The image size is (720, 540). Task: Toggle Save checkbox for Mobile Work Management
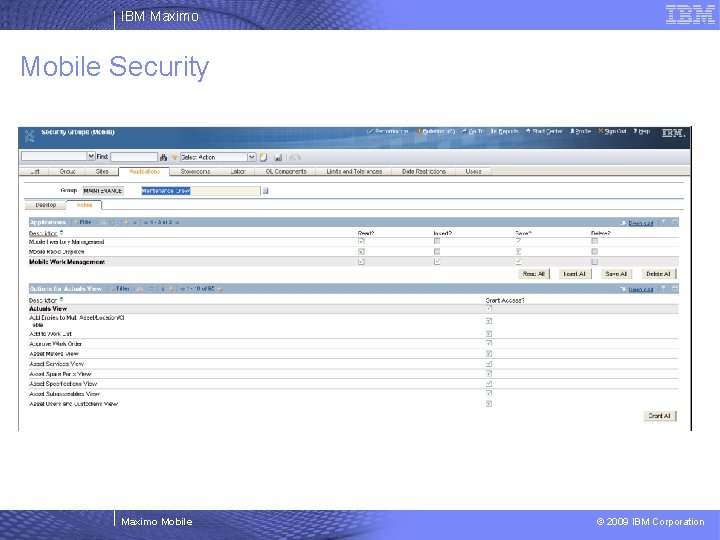[x=518, y=262]
